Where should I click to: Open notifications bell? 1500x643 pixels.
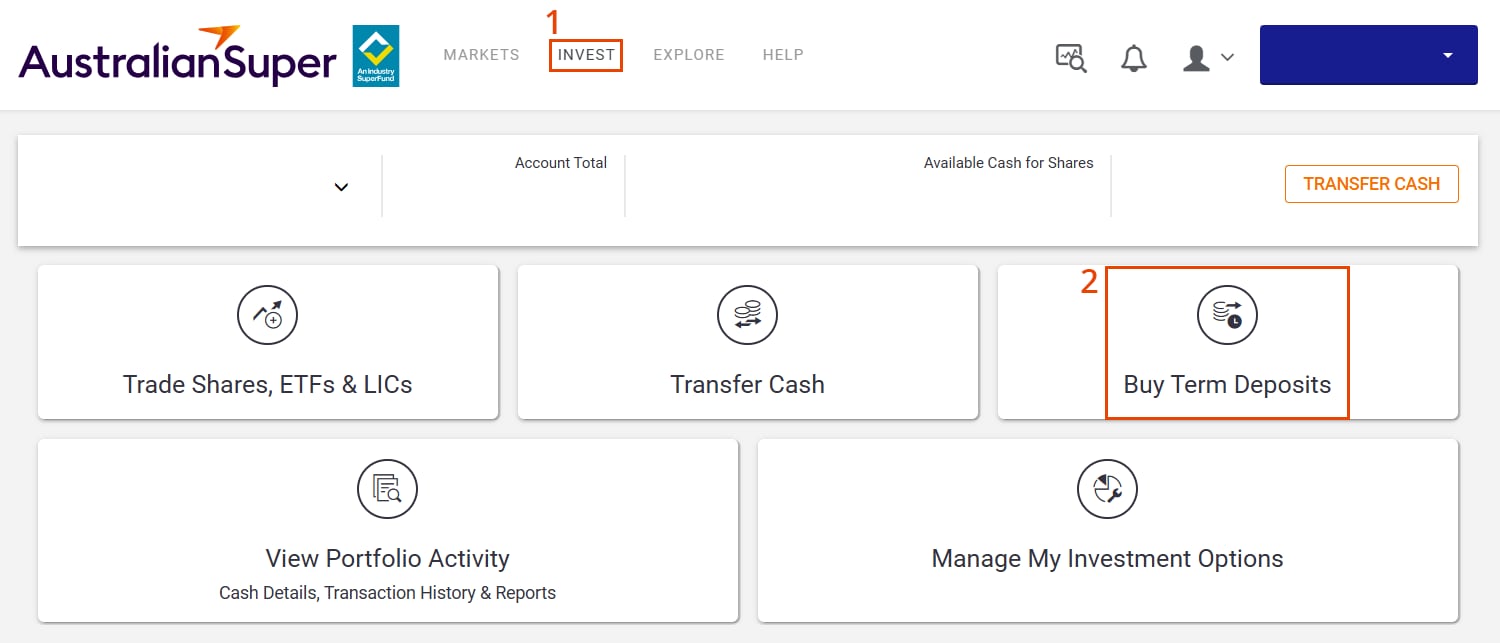pyautogui.click(x=1133, y=58)
